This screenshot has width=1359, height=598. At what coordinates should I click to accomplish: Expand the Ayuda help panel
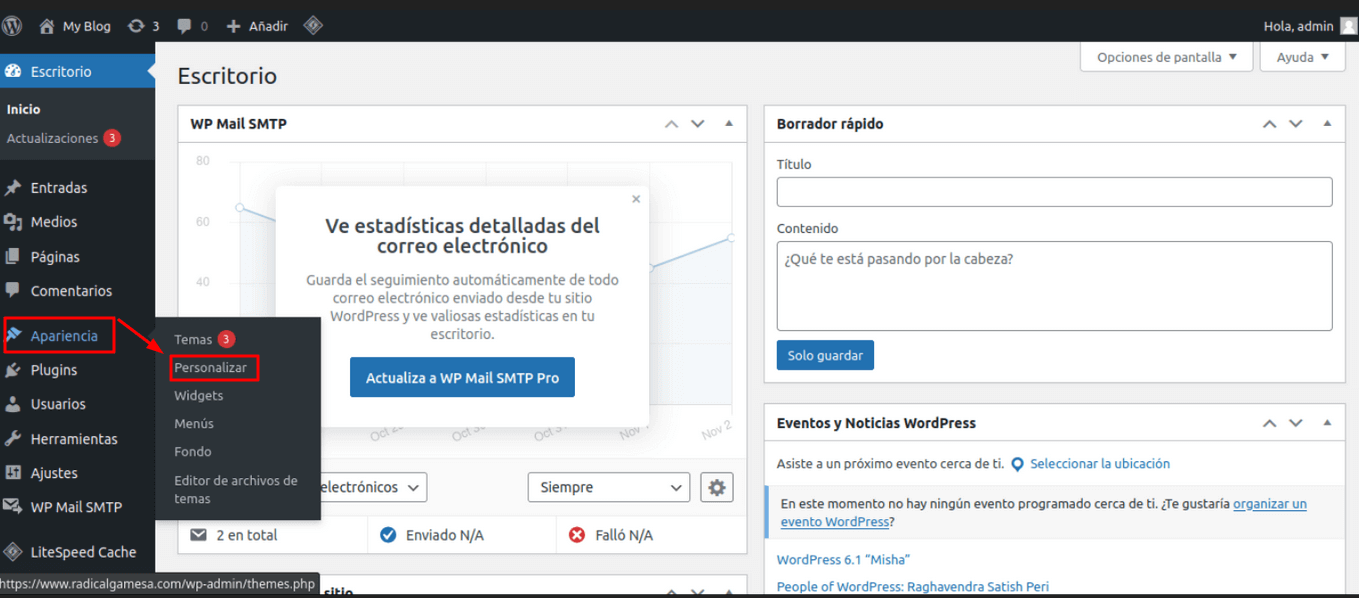(x=1303, y=57)
